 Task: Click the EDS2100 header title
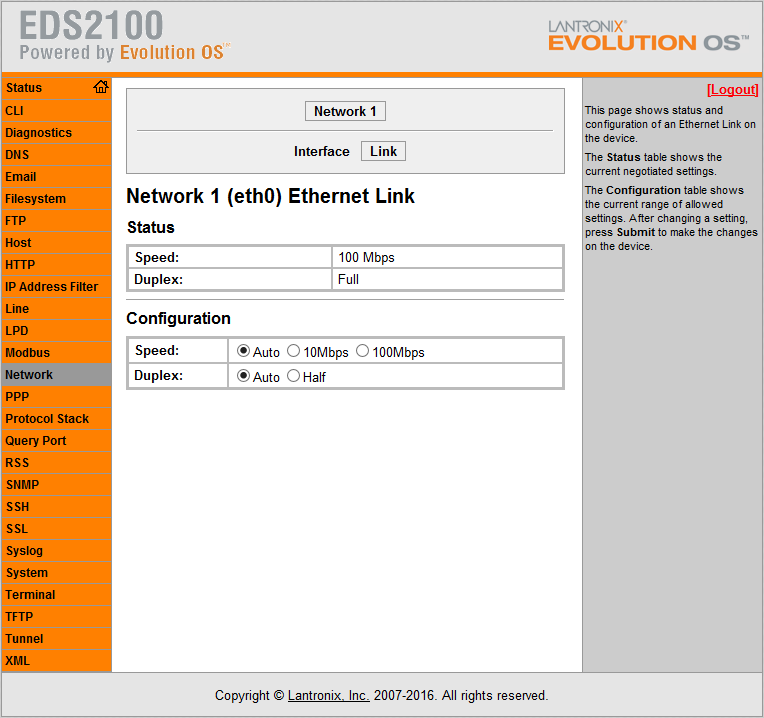point(91,25)
